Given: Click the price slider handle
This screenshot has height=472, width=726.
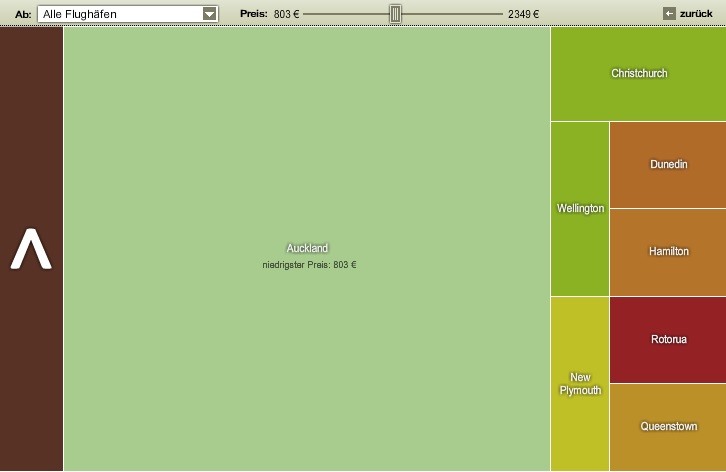Looking at the screenshot, I should click(x=395, y=14).
